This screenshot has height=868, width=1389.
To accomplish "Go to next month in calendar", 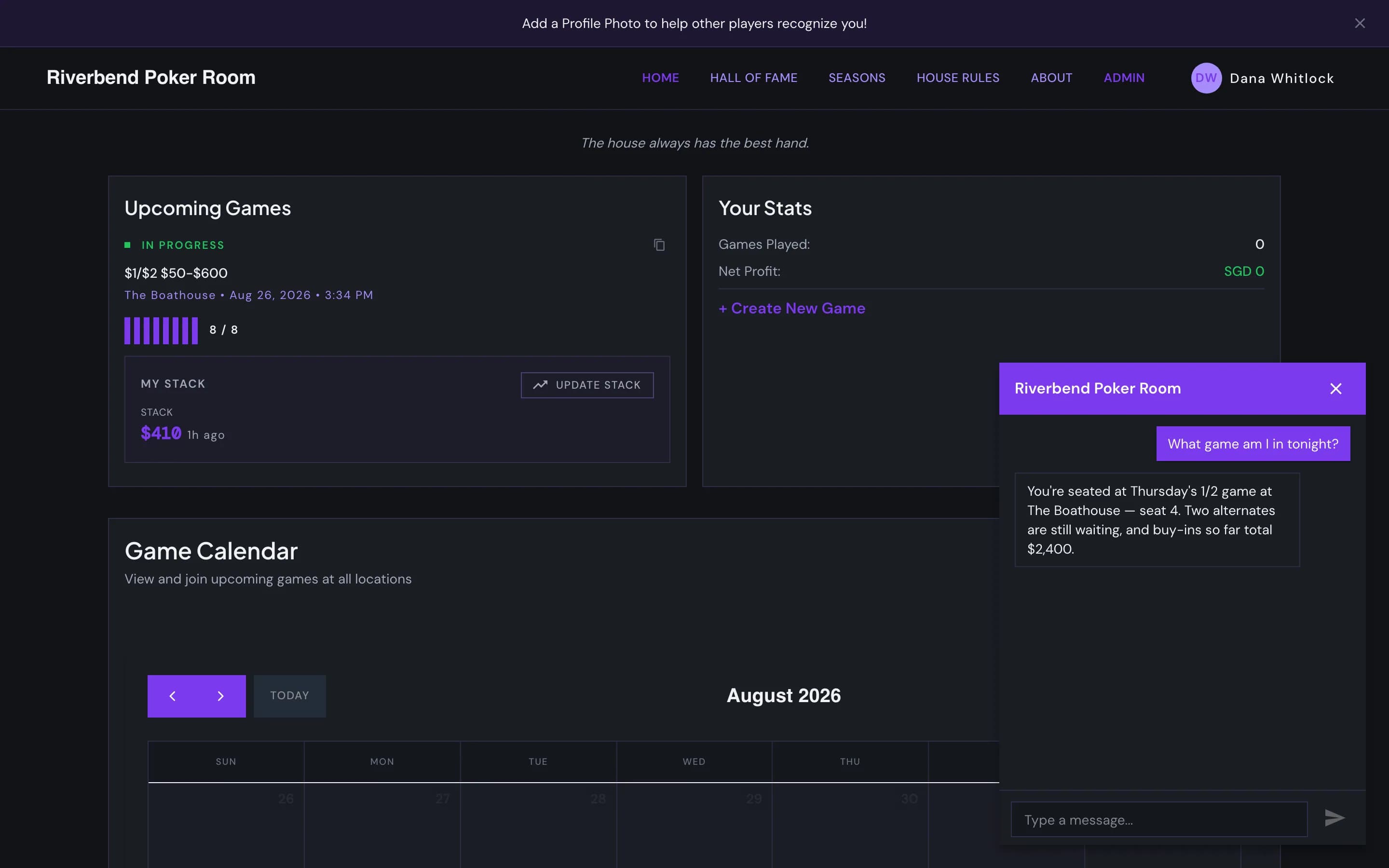I will click(221, 696).
